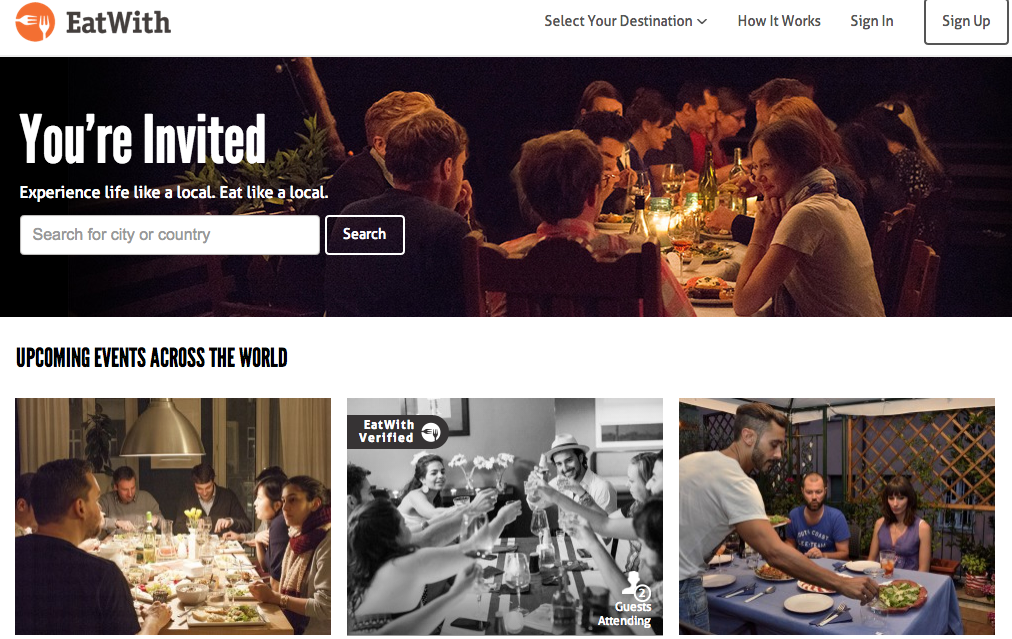Open the outdoor terrace event thumbnail
Screen dimensions: 1012x639
pyautogui.click(x=836, y=516)
